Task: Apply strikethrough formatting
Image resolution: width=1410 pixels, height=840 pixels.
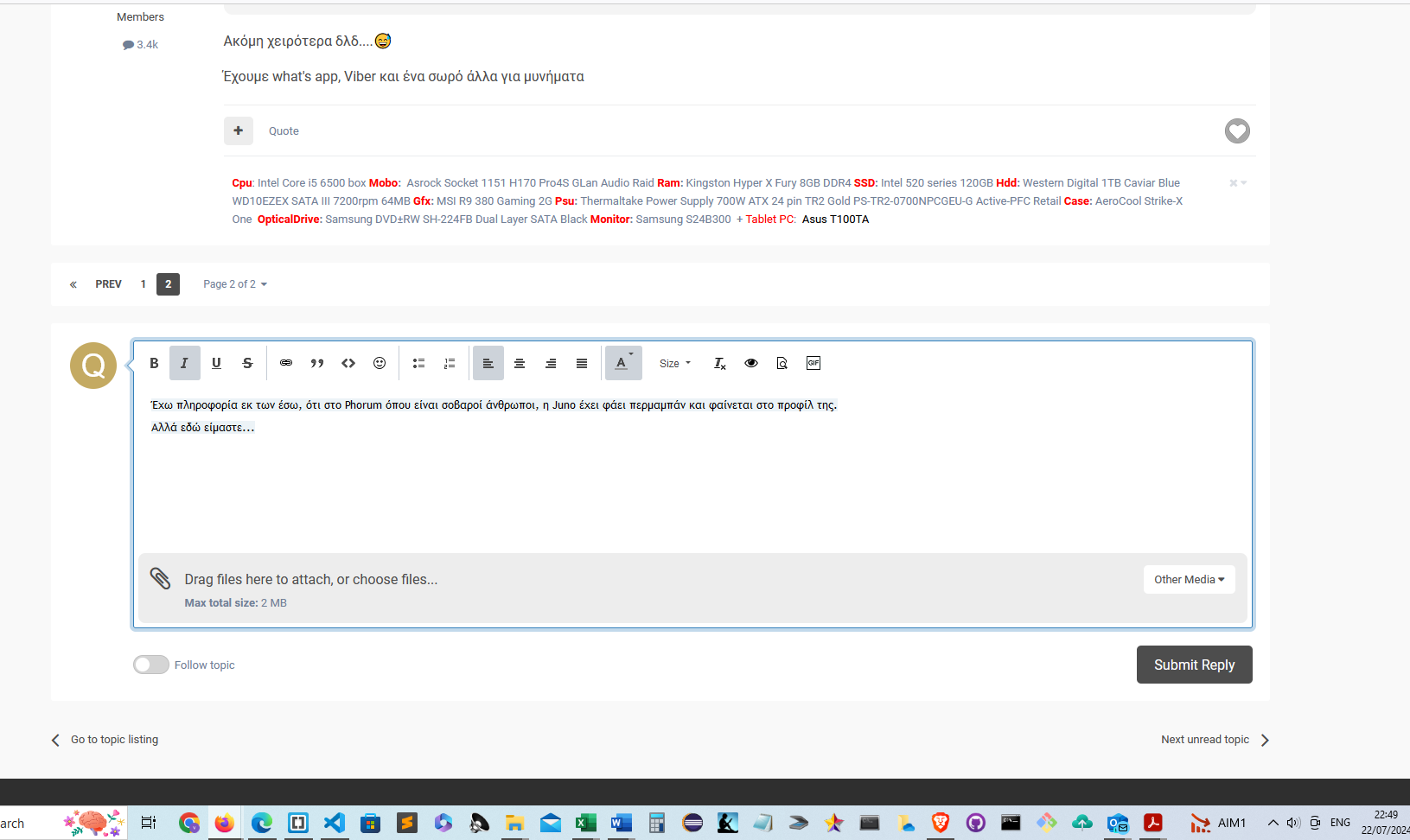Action: 247,363
